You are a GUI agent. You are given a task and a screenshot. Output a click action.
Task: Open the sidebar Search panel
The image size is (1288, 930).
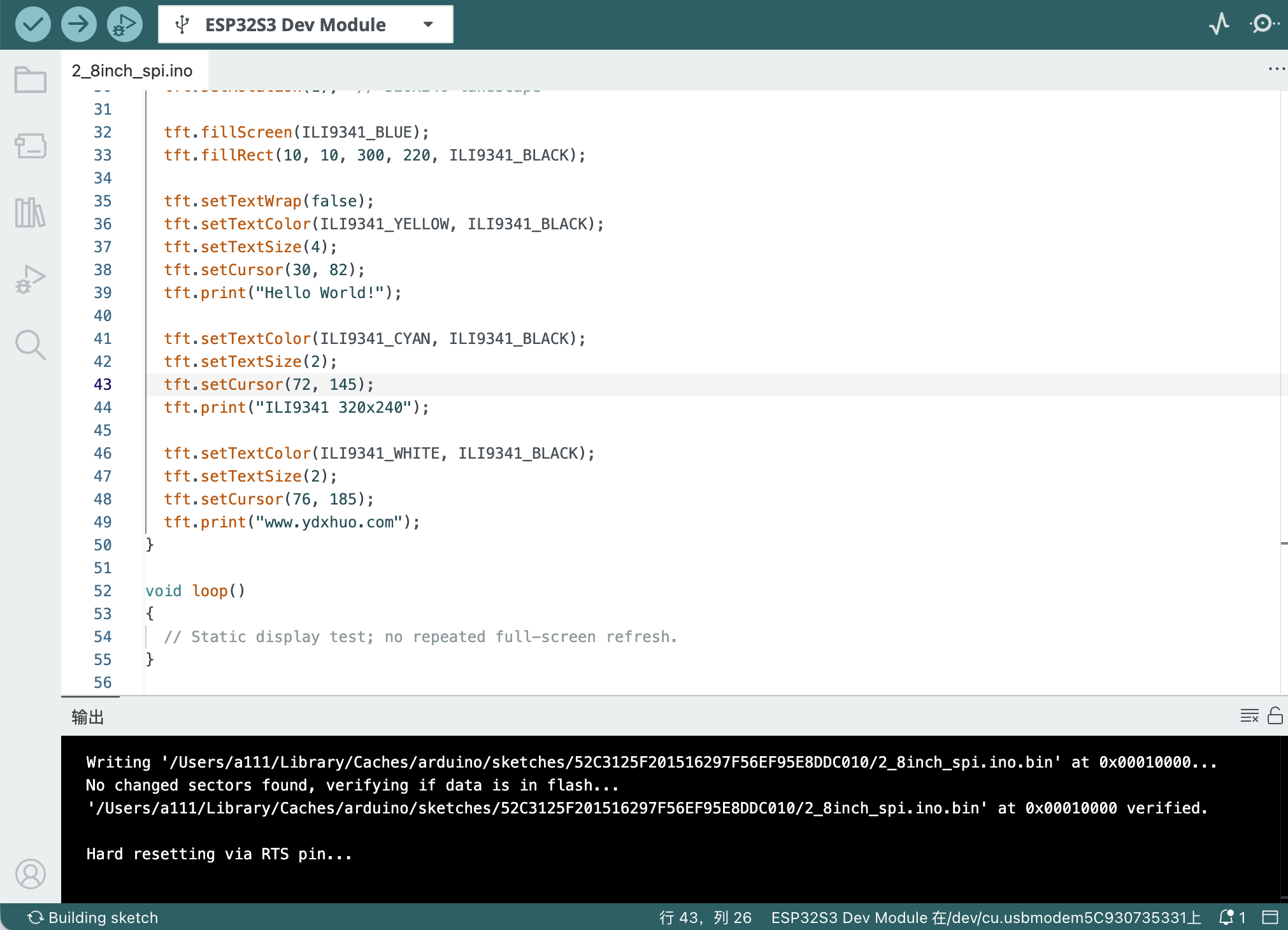pyautogui.click(x=31, y=345)
